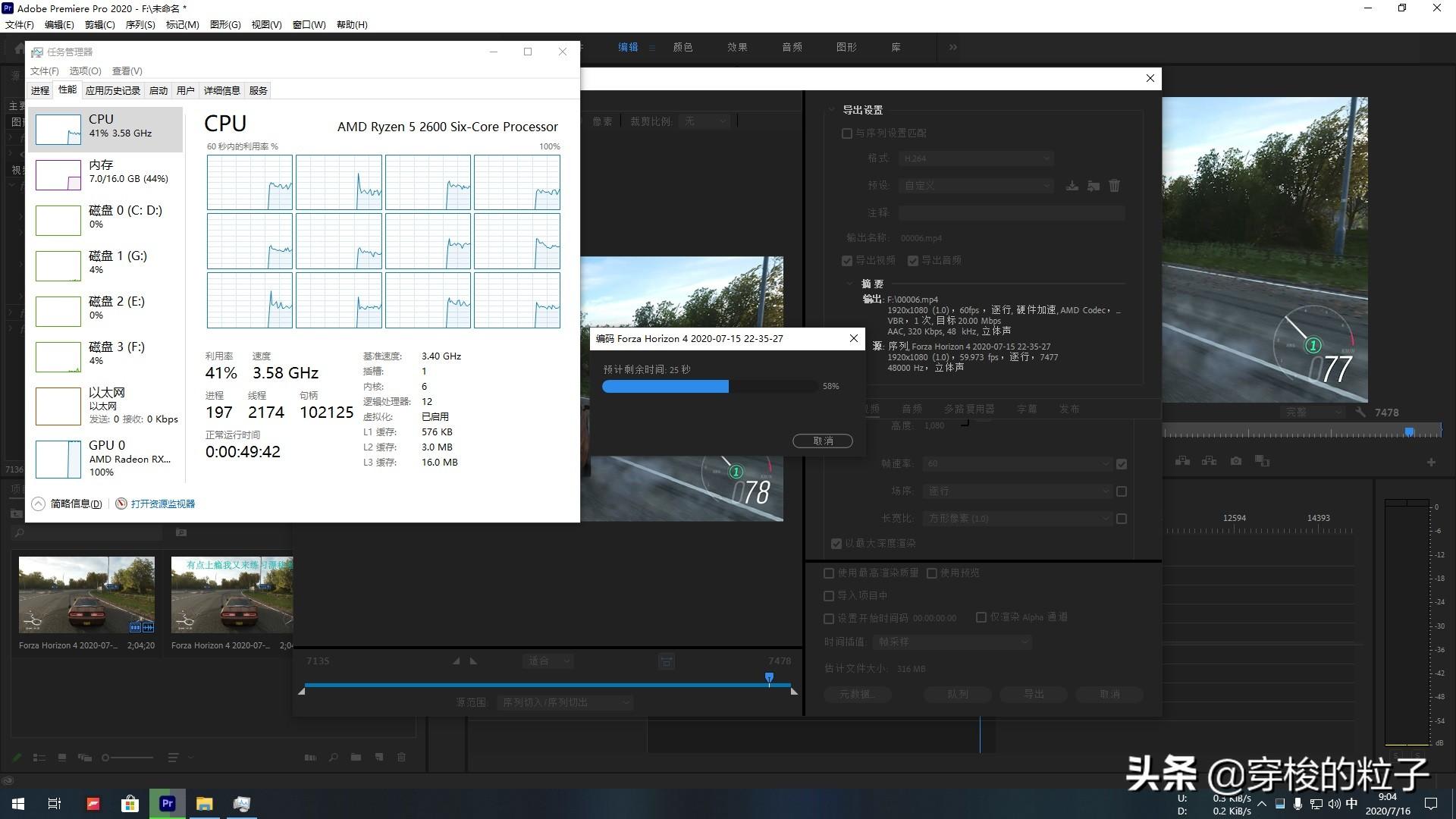Switch to 进程 tab in Task Manager

[40, 91]
